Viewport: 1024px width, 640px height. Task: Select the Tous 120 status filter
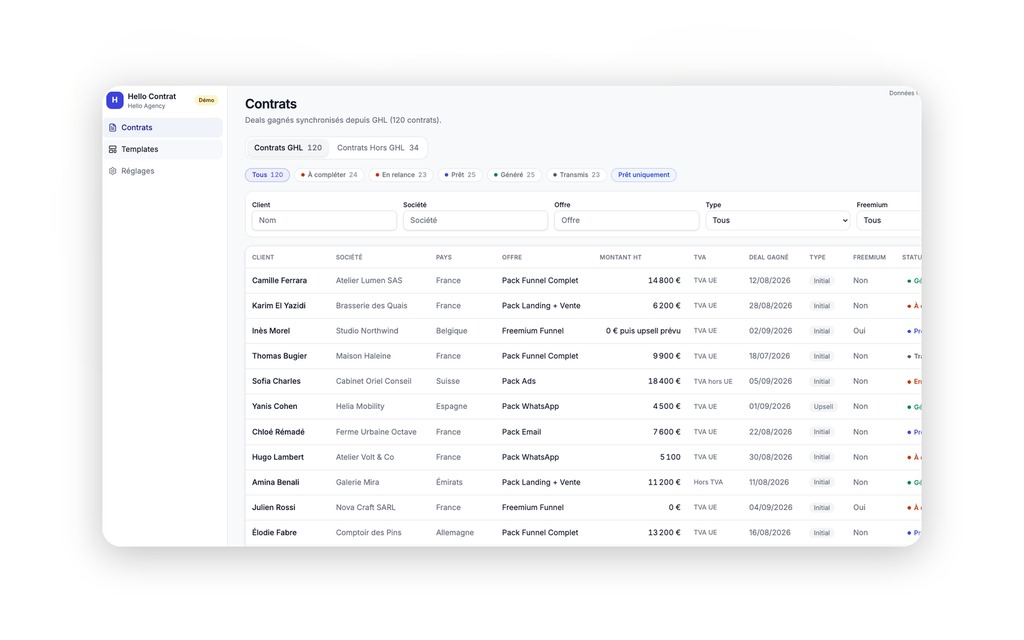(x=267, y=174)
